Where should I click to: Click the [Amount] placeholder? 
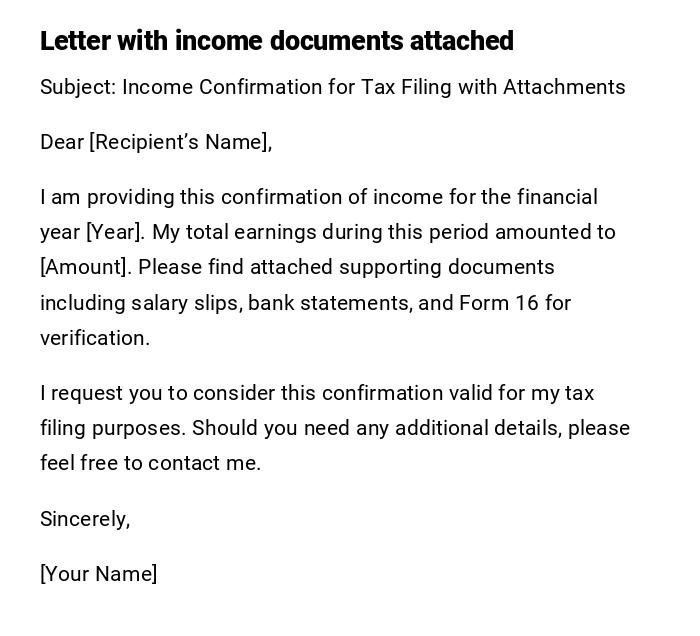click(85, 267)
